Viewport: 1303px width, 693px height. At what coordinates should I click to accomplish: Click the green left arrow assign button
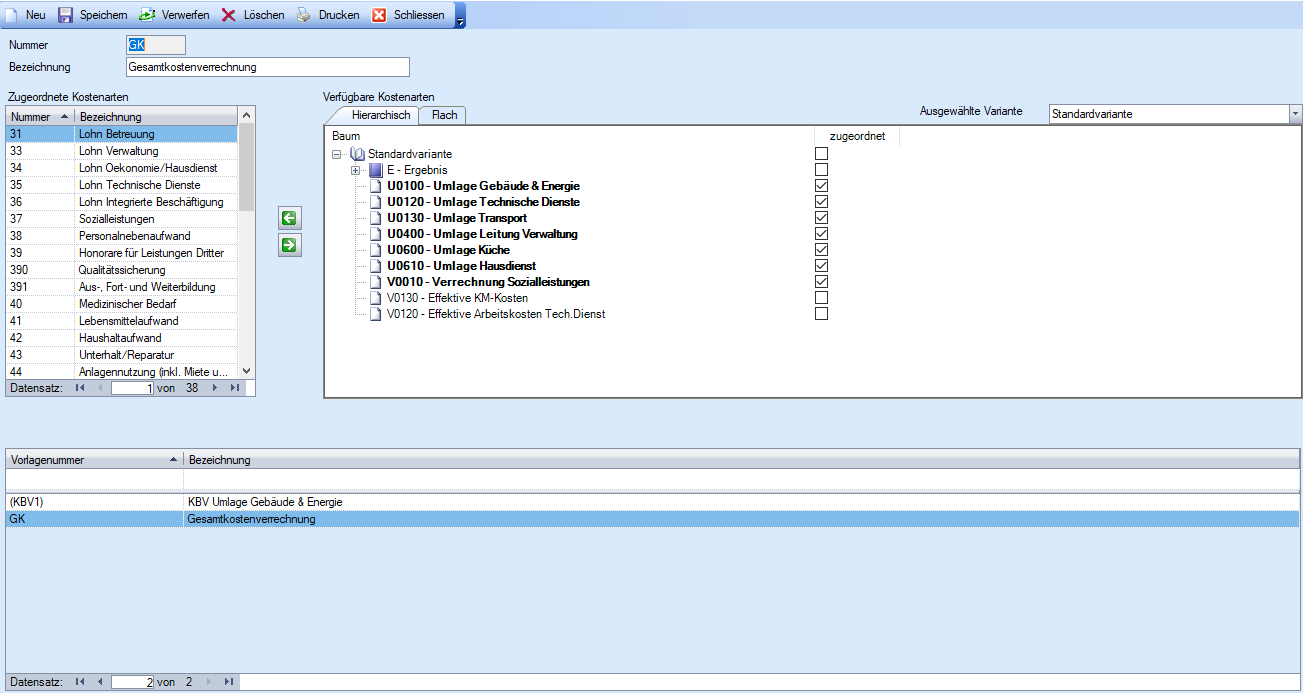coord(290,219)
